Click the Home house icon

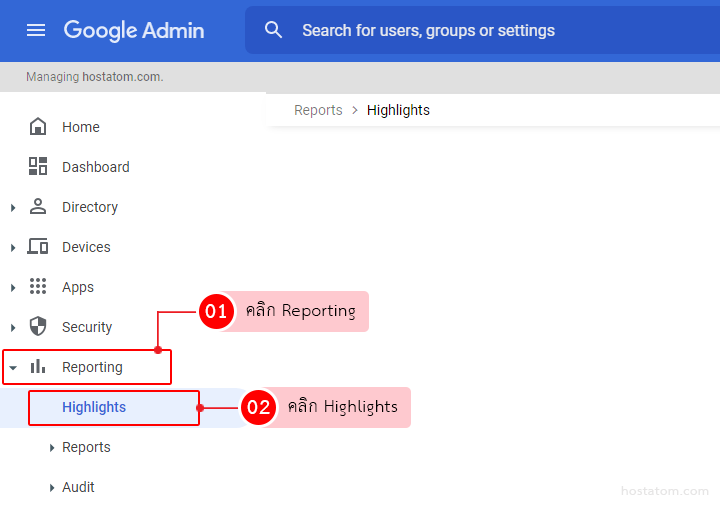click(x=38, y=127)
